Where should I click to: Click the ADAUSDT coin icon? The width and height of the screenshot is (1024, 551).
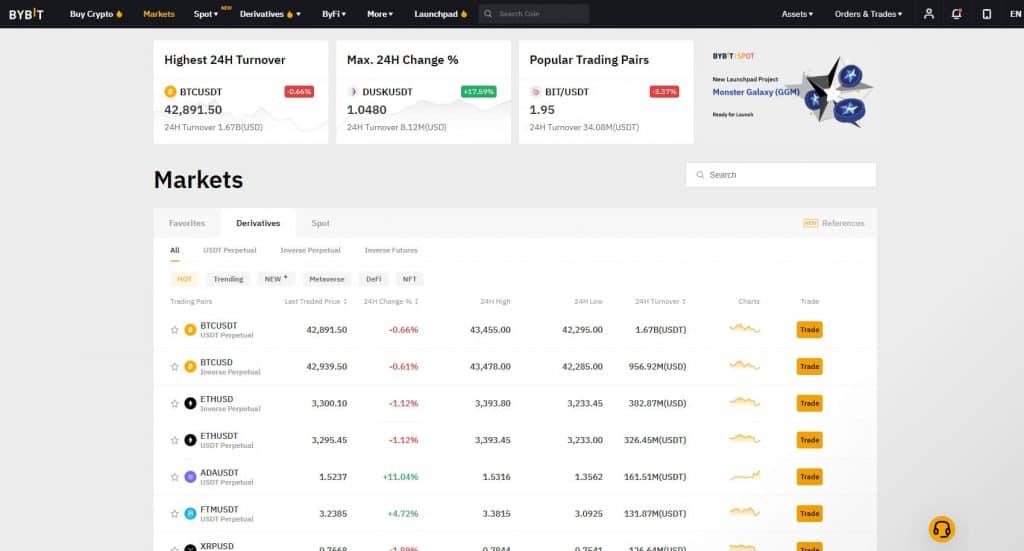coord(190,477)
